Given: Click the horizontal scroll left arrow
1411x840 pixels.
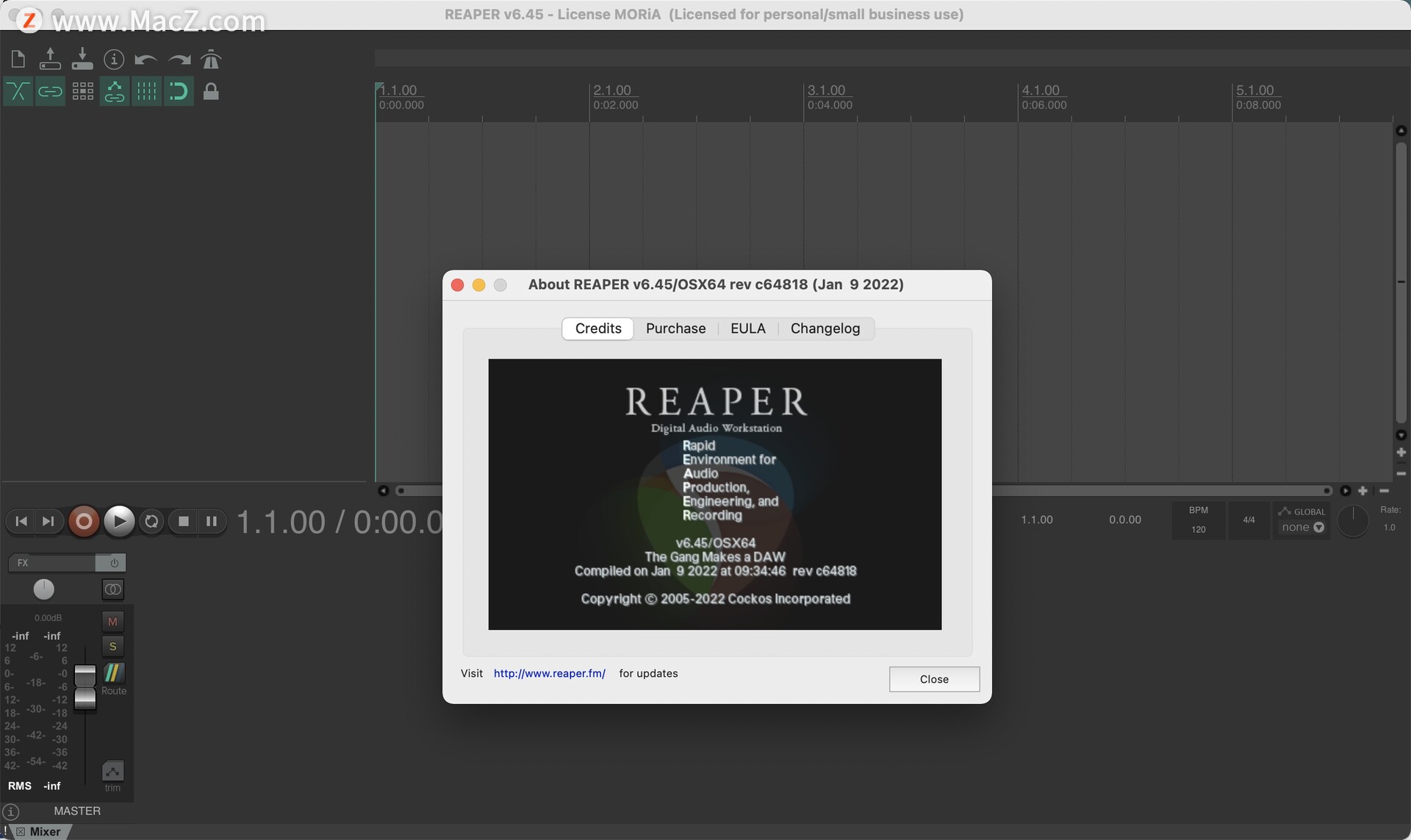Looking at the screenshot, I should pyautogui.click(x=383, y=490).
